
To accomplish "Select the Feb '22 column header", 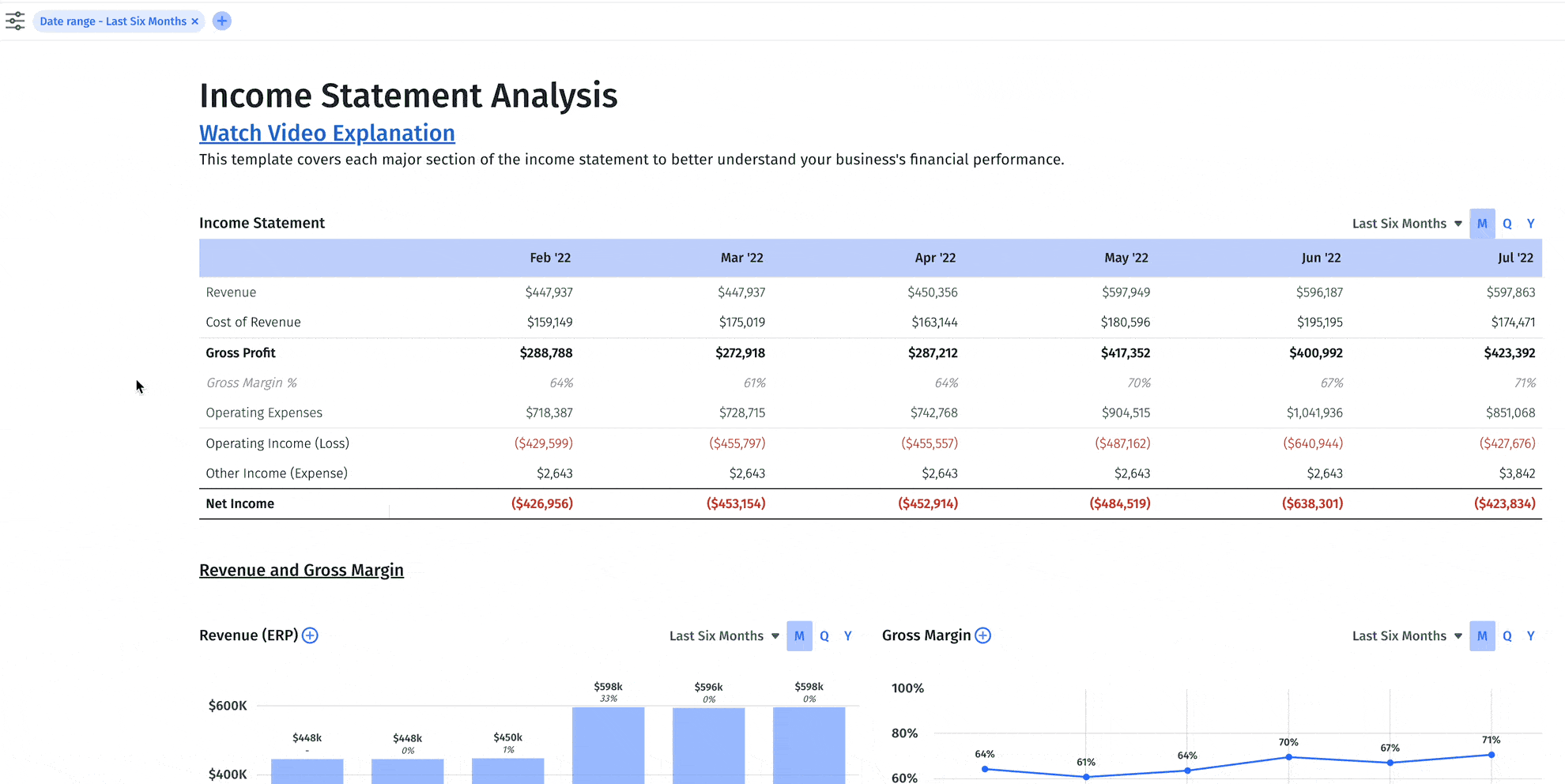I will [x=550, y=258].
